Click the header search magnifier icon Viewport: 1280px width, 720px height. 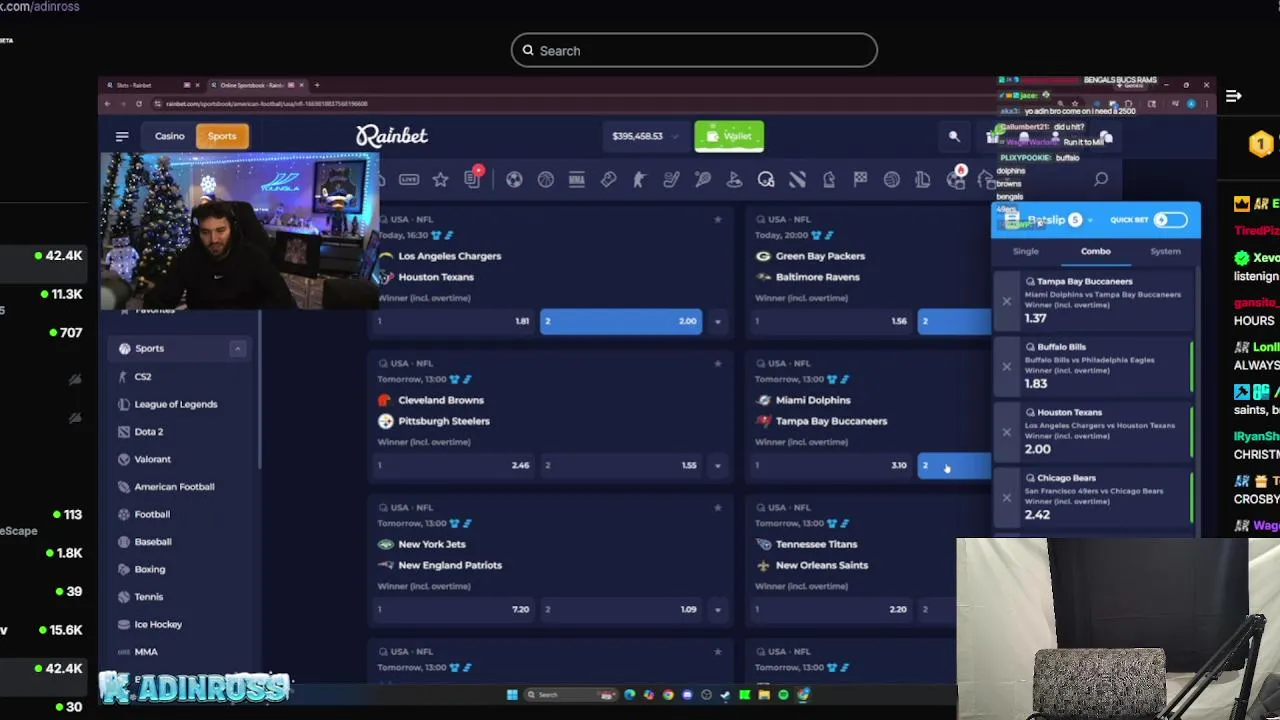[954, 136]
